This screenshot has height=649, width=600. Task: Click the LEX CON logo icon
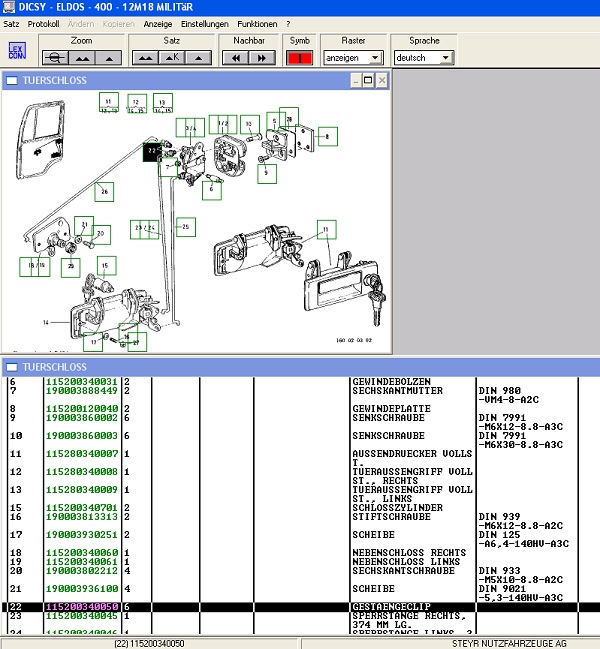(16, 51)
